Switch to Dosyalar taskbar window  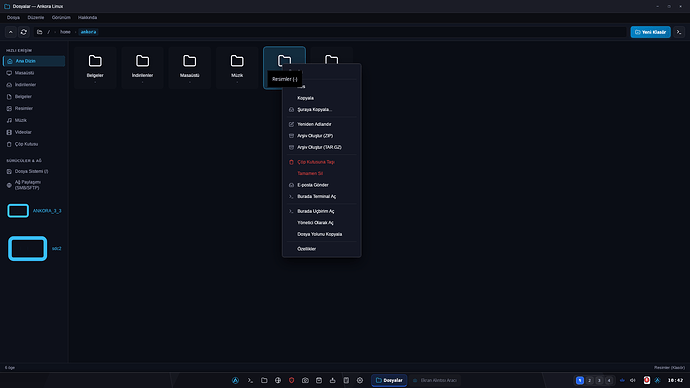click(x=389, y=381)
